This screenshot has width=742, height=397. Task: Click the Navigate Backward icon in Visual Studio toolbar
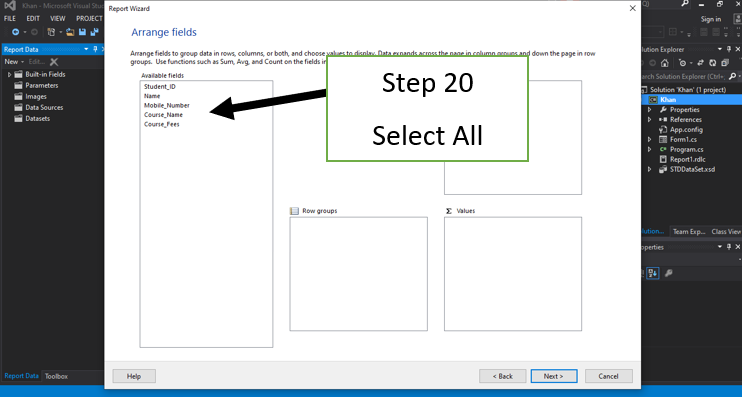(x=15, y=32)
